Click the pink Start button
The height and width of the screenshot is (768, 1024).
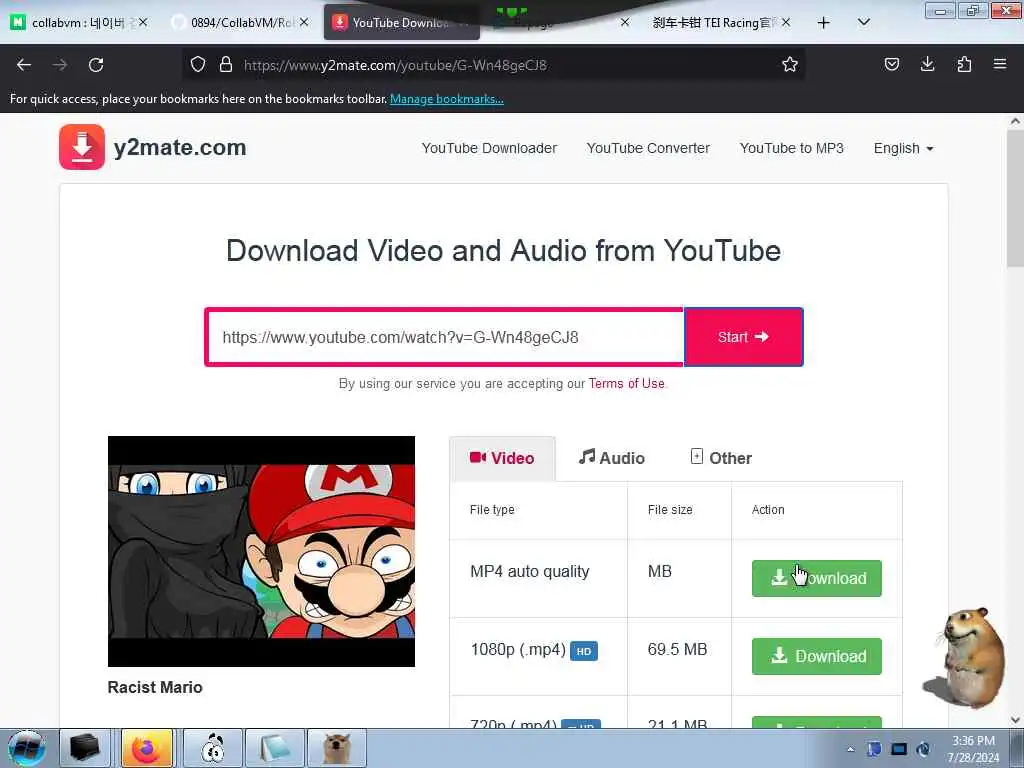coord(743,337)
